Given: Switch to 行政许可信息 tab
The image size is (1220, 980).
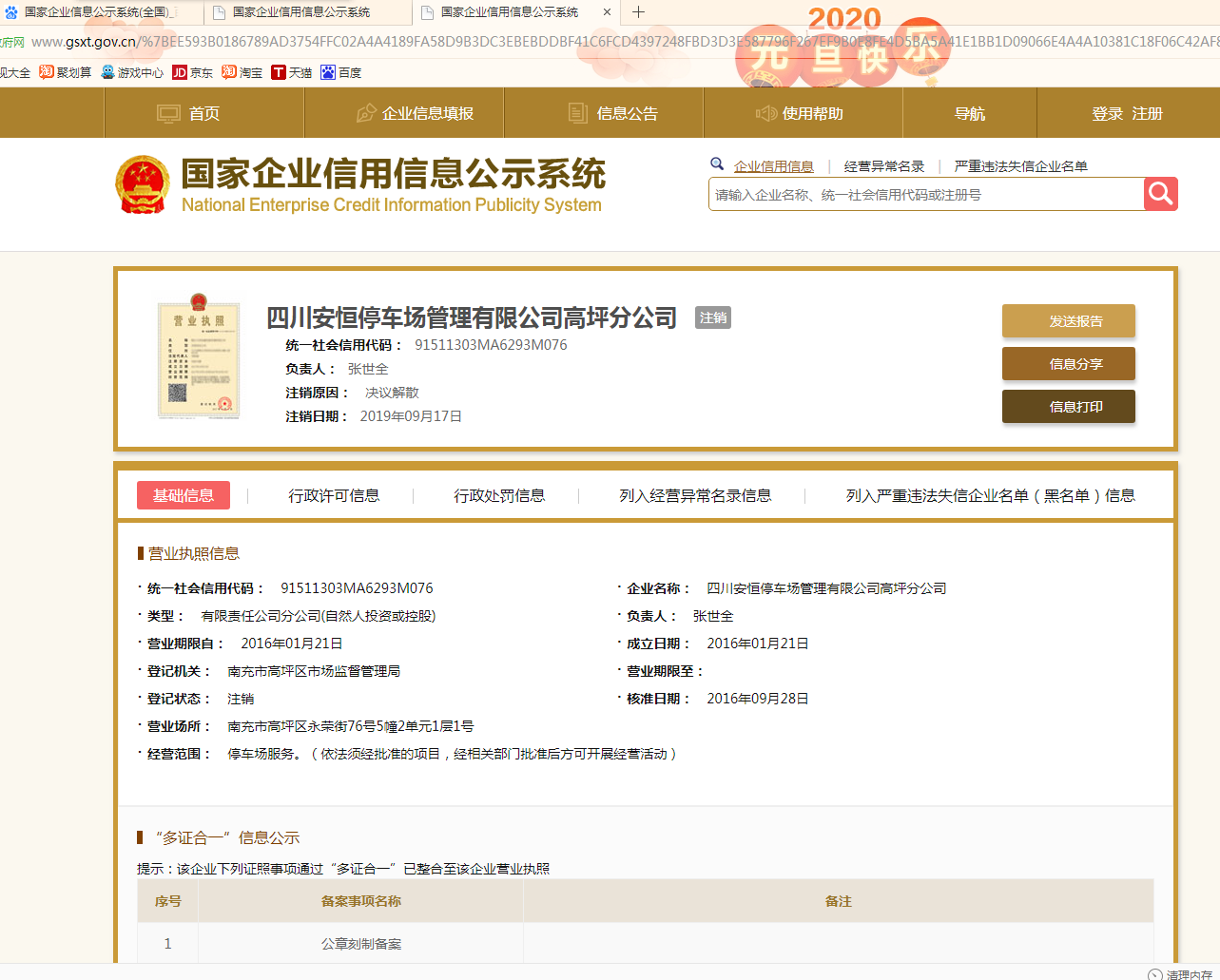Looking at the screenshot, I should pos(334,495).
